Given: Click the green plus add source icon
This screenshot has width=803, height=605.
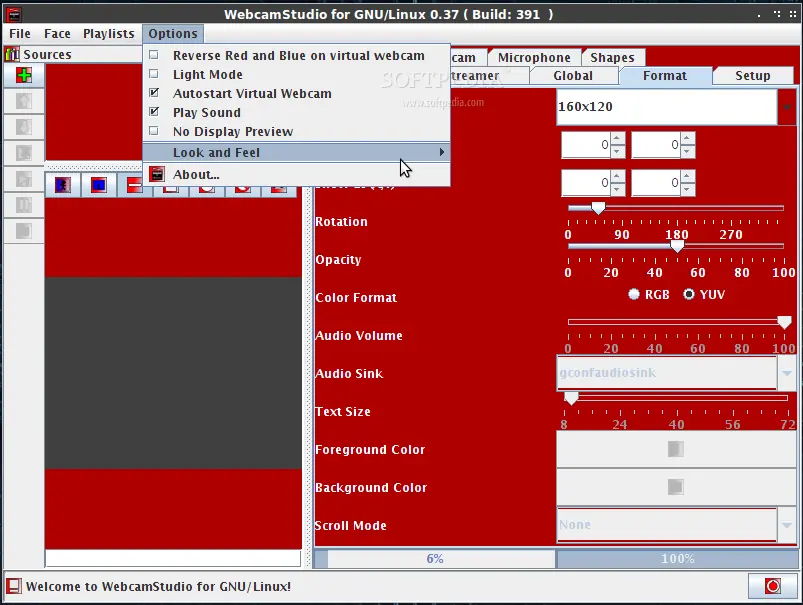Looking at the screenshot, I should (x=24, y=75).
